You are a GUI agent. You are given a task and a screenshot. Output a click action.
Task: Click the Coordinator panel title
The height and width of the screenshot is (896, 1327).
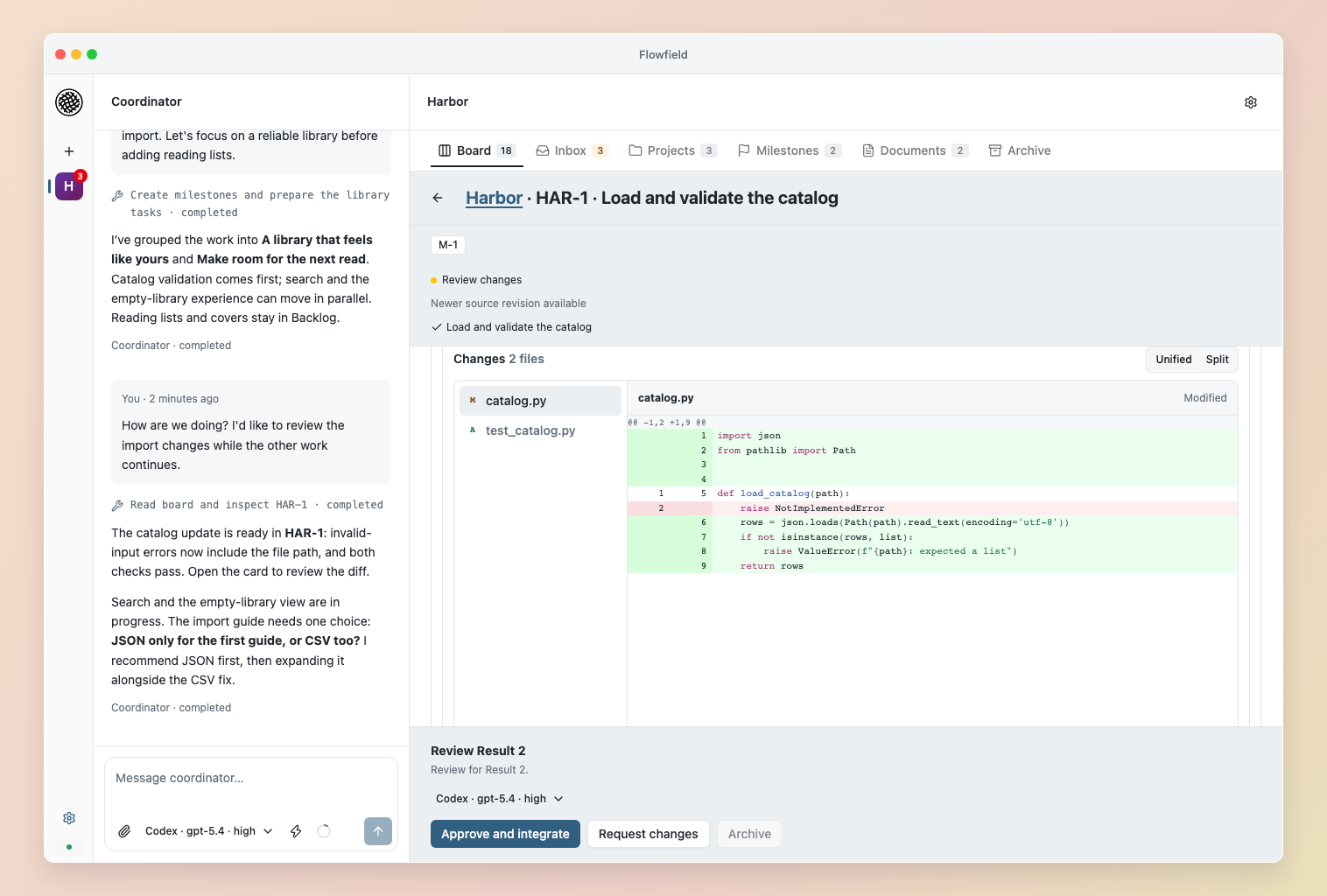pyautogui.click(x=146, y=101)
